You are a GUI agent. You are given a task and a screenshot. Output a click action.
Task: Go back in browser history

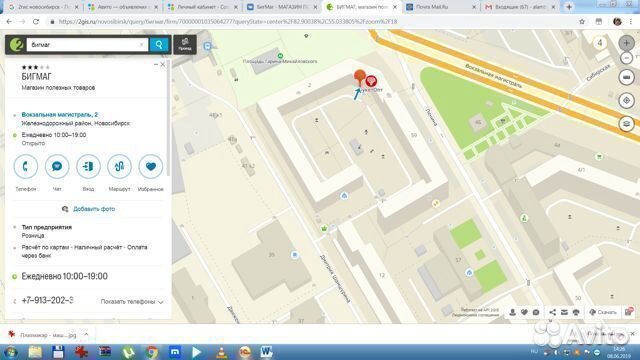pos(9,22)
